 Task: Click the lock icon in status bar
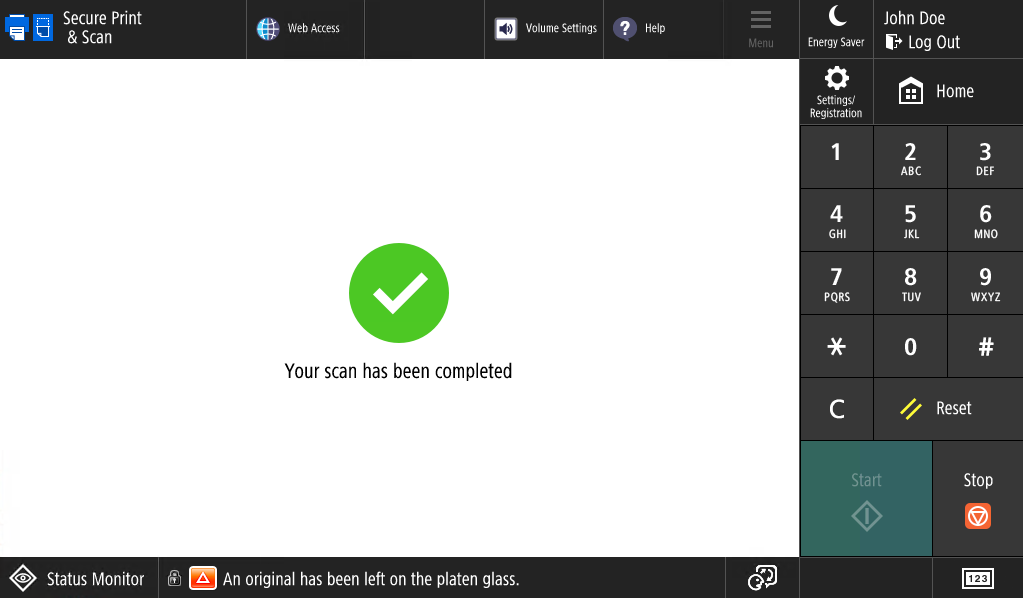point(174,578)
